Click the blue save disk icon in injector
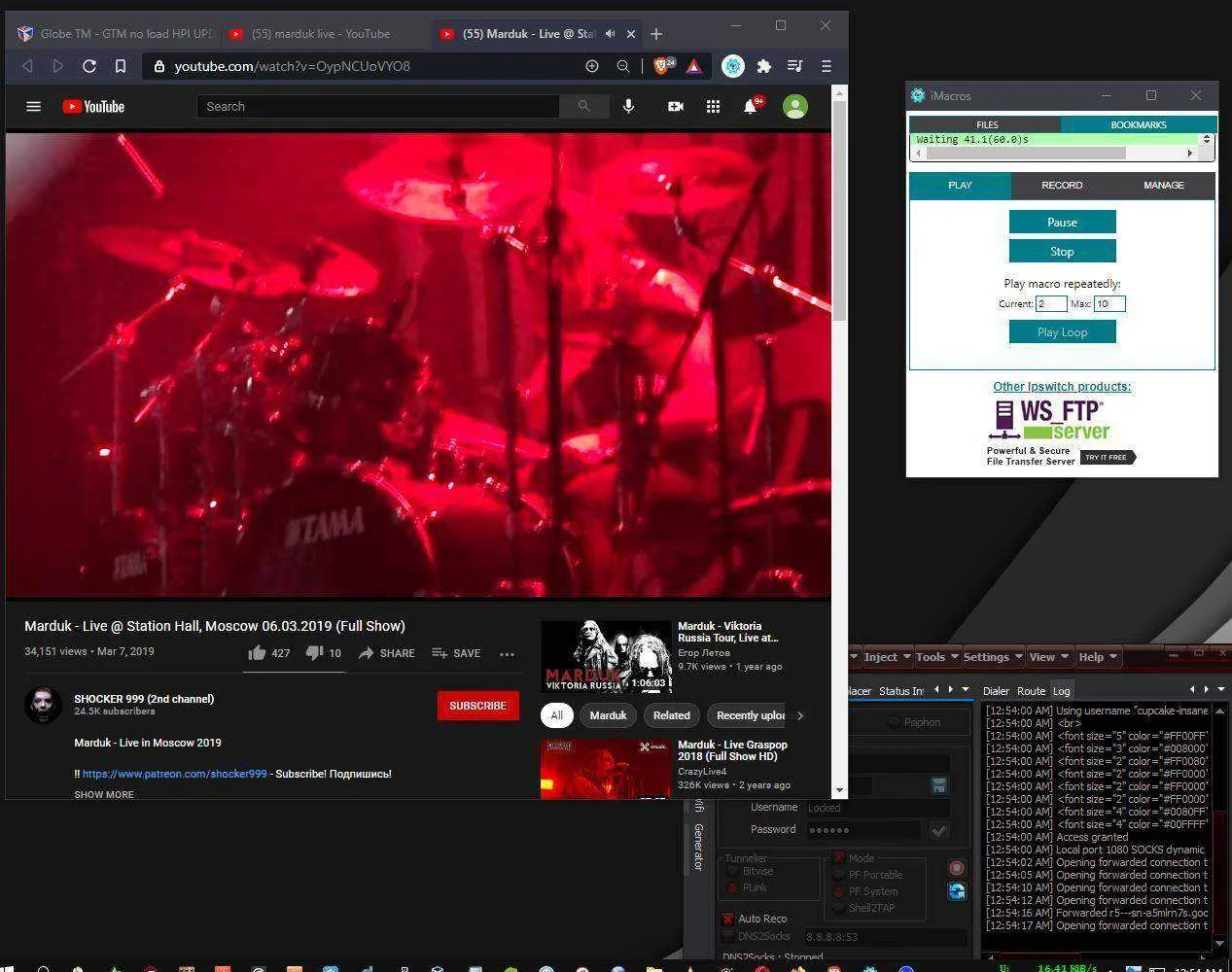Screen dimensions: 1232x972 pos(939,784)
